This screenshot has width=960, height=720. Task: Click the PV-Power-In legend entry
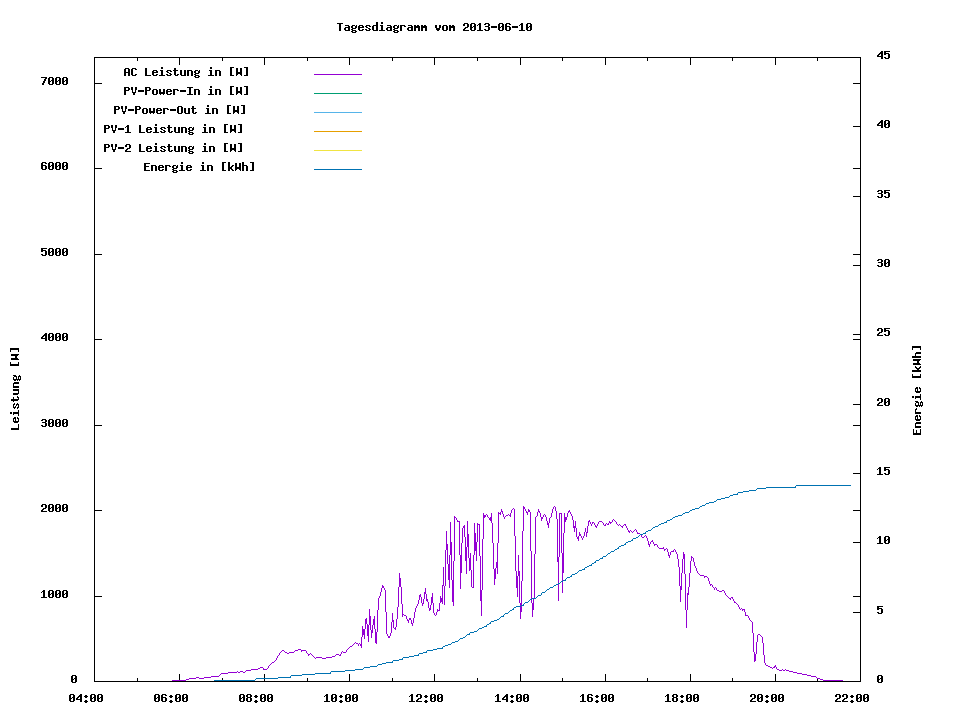coord(186,91)
